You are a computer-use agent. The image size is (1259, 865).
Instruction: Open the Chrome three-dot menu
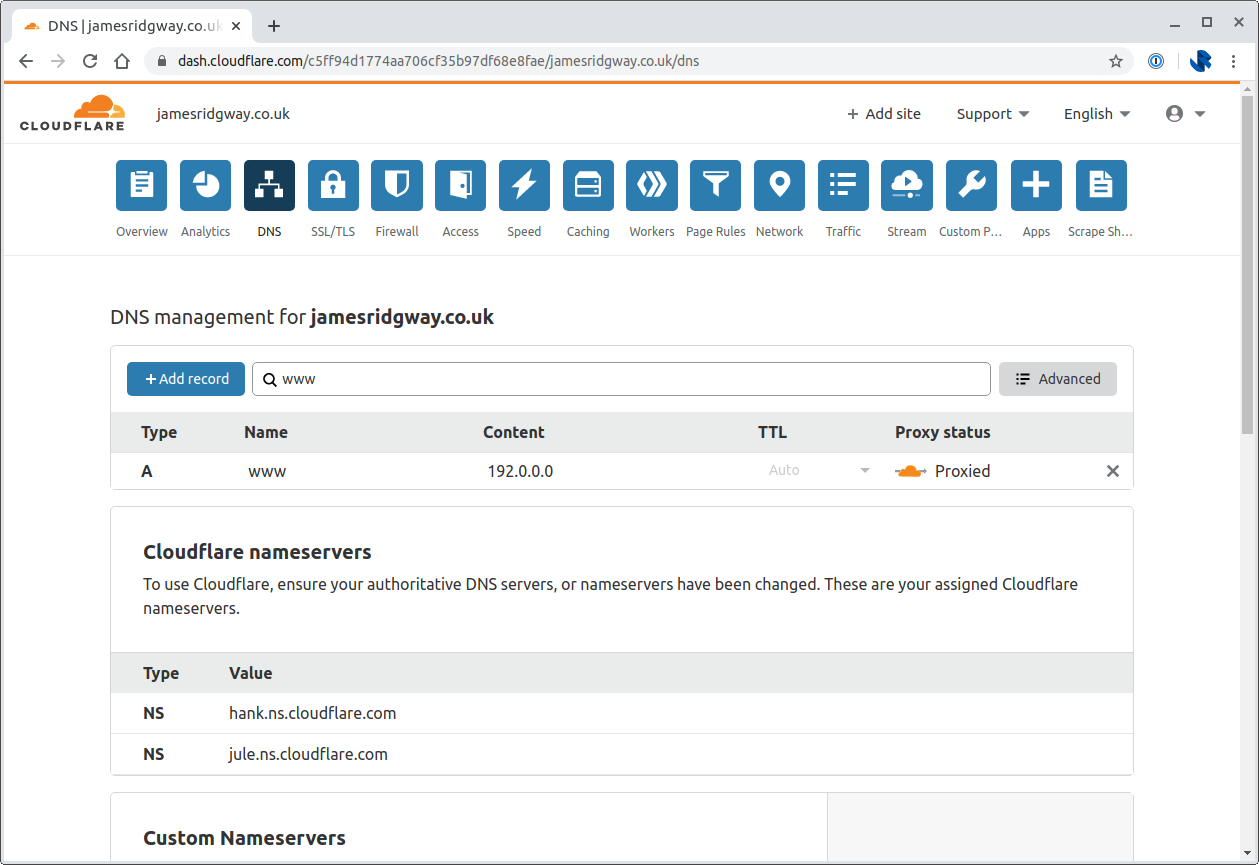coord(1233,61)
